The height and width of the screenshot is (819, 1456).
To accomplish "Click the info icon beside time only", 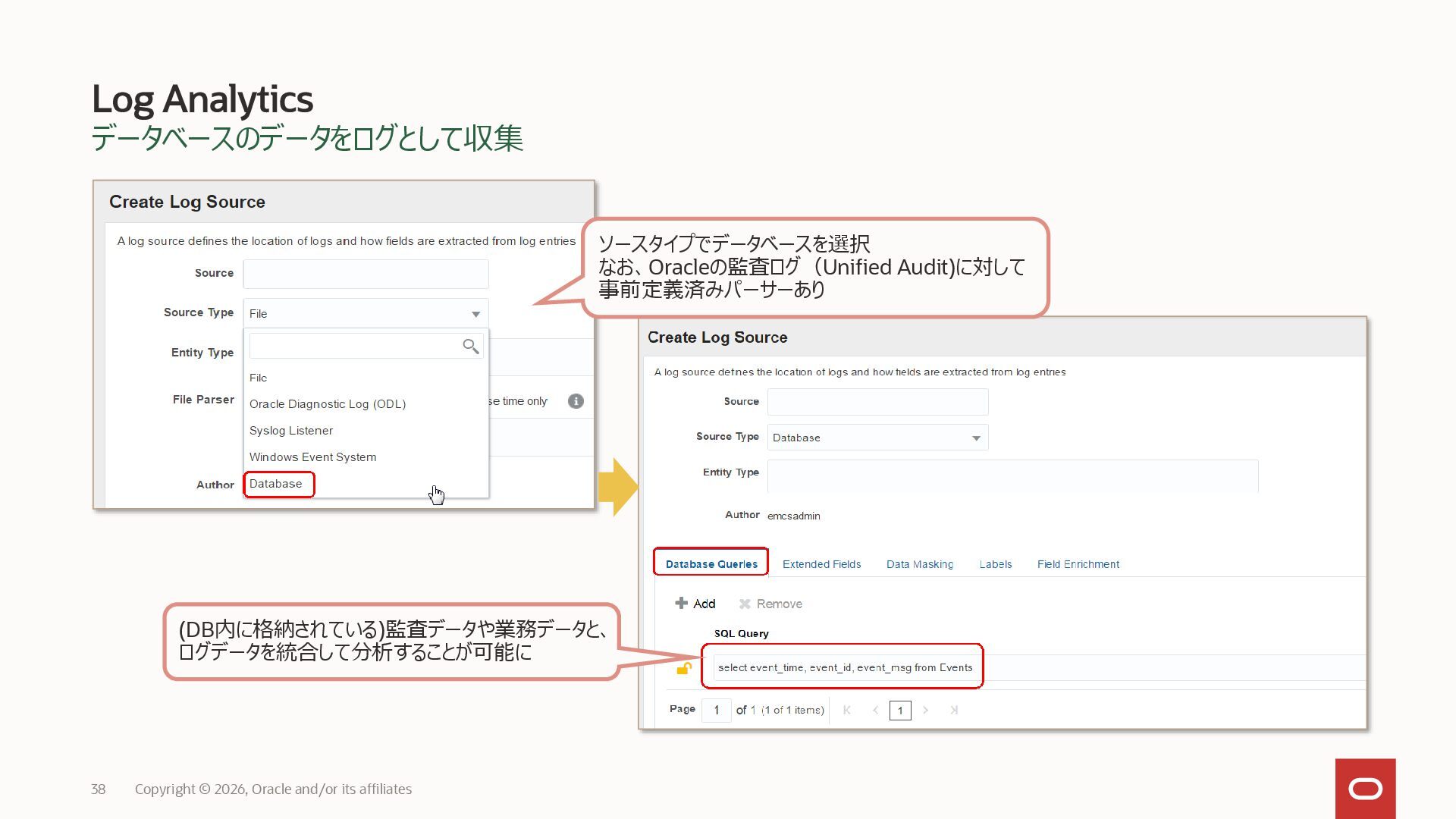I will point(576,401).
